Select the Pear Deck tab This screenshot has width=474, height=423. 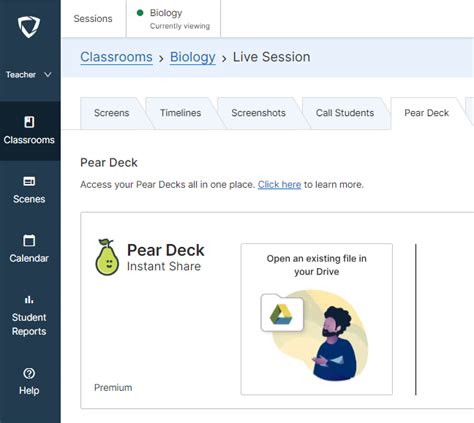point(426,113)
